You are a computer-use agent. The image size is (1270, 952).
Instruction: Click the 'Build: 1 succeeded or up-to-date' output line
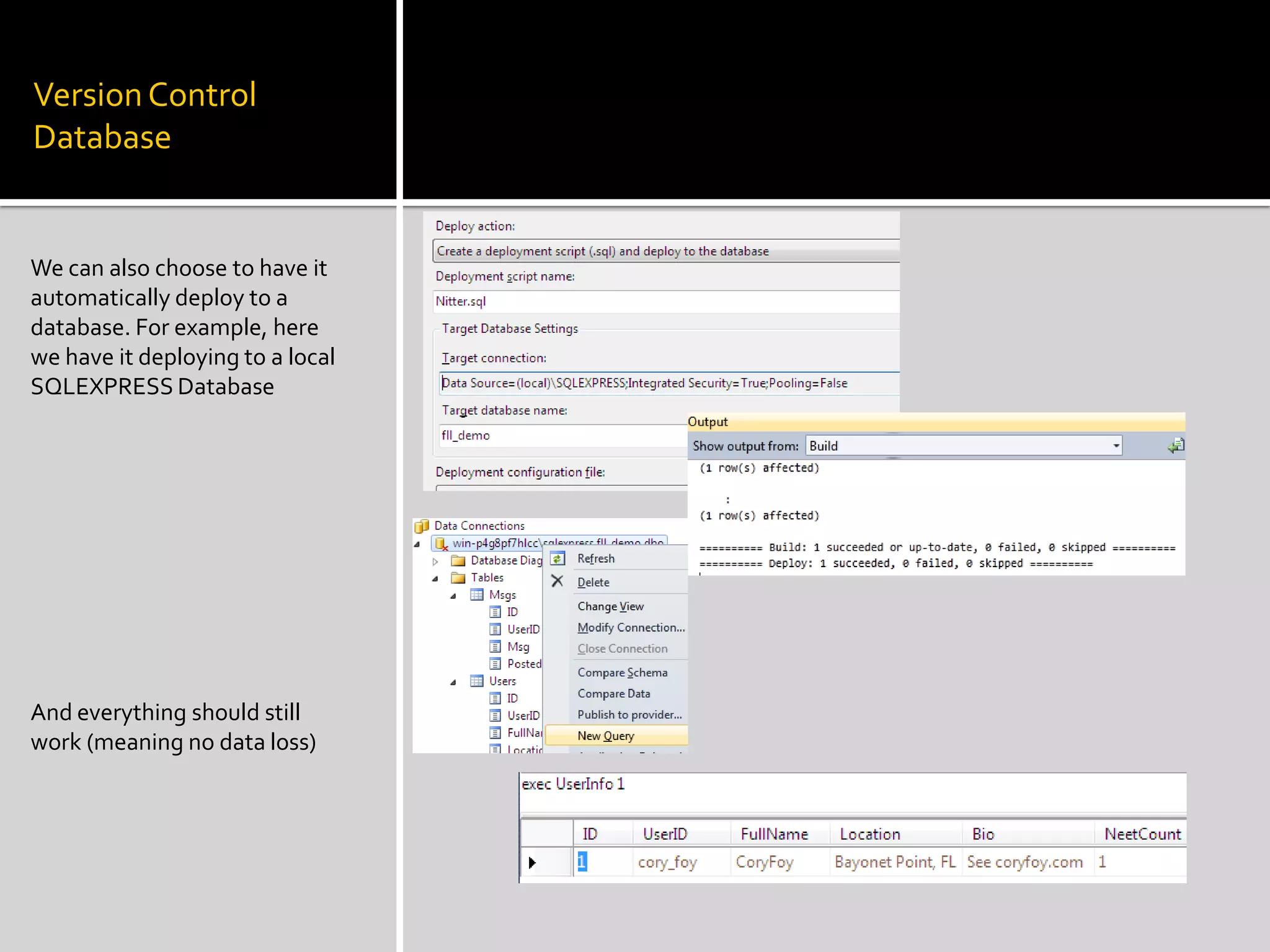pyautogui.click(x=937, y=548)
